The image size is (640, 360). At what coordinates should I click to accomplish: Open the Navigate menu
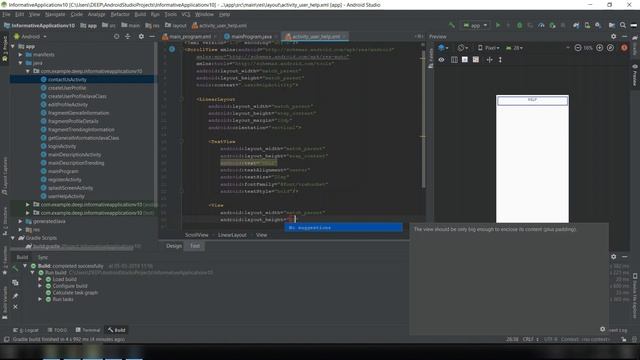coord(55,14)
